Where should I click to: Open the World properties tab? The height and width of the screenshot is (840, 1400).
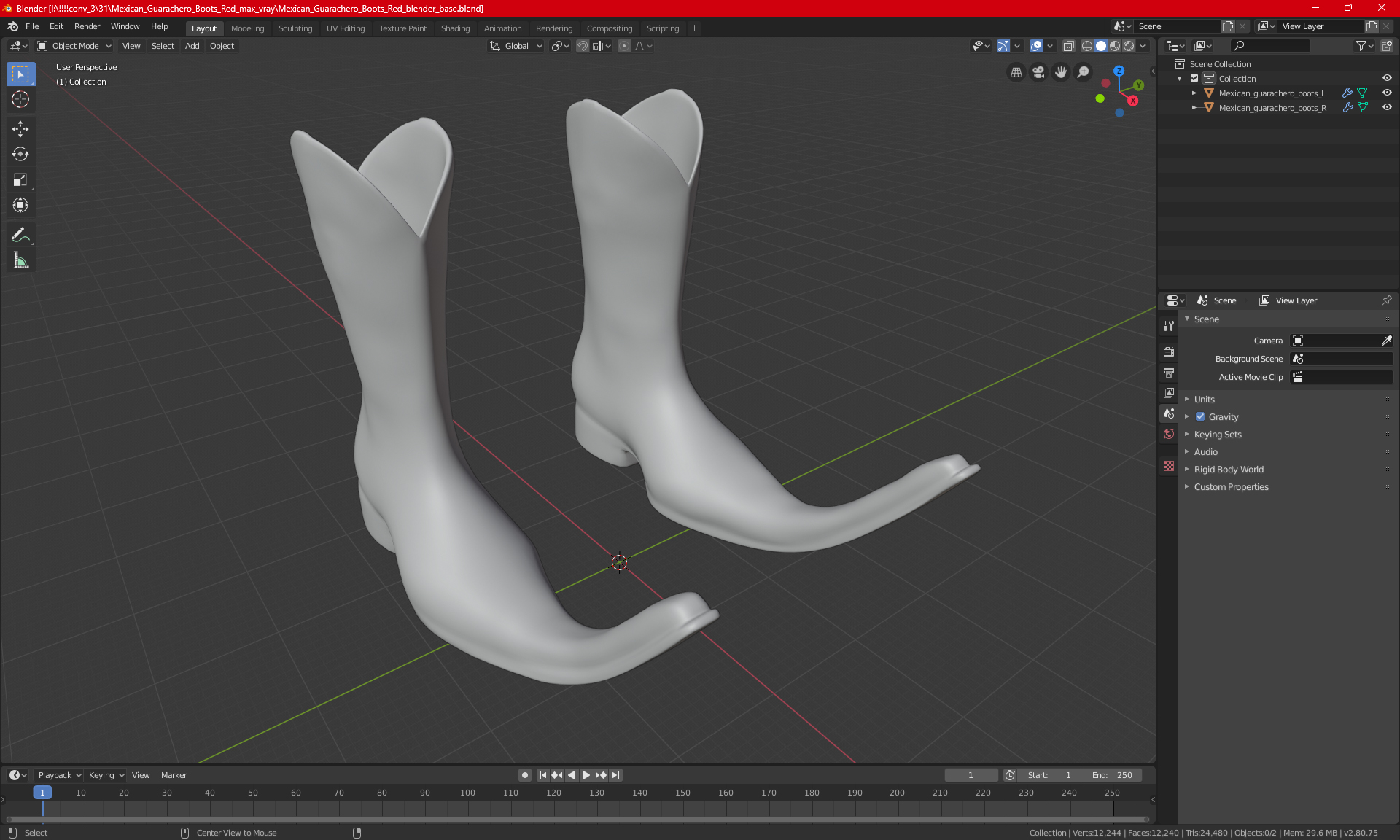[x=1169, y=434]
